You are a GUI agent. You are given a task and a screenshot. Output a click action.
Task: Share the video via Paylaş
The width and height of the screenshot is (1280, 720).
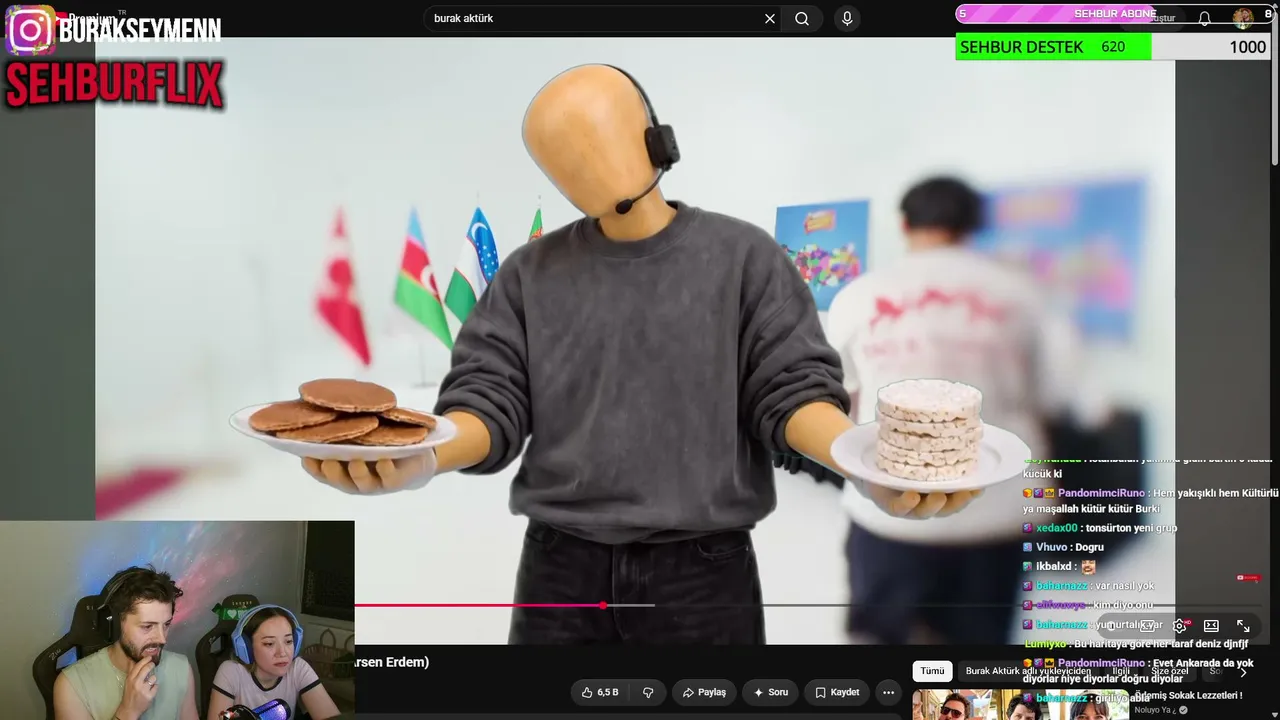coord(704,692)
